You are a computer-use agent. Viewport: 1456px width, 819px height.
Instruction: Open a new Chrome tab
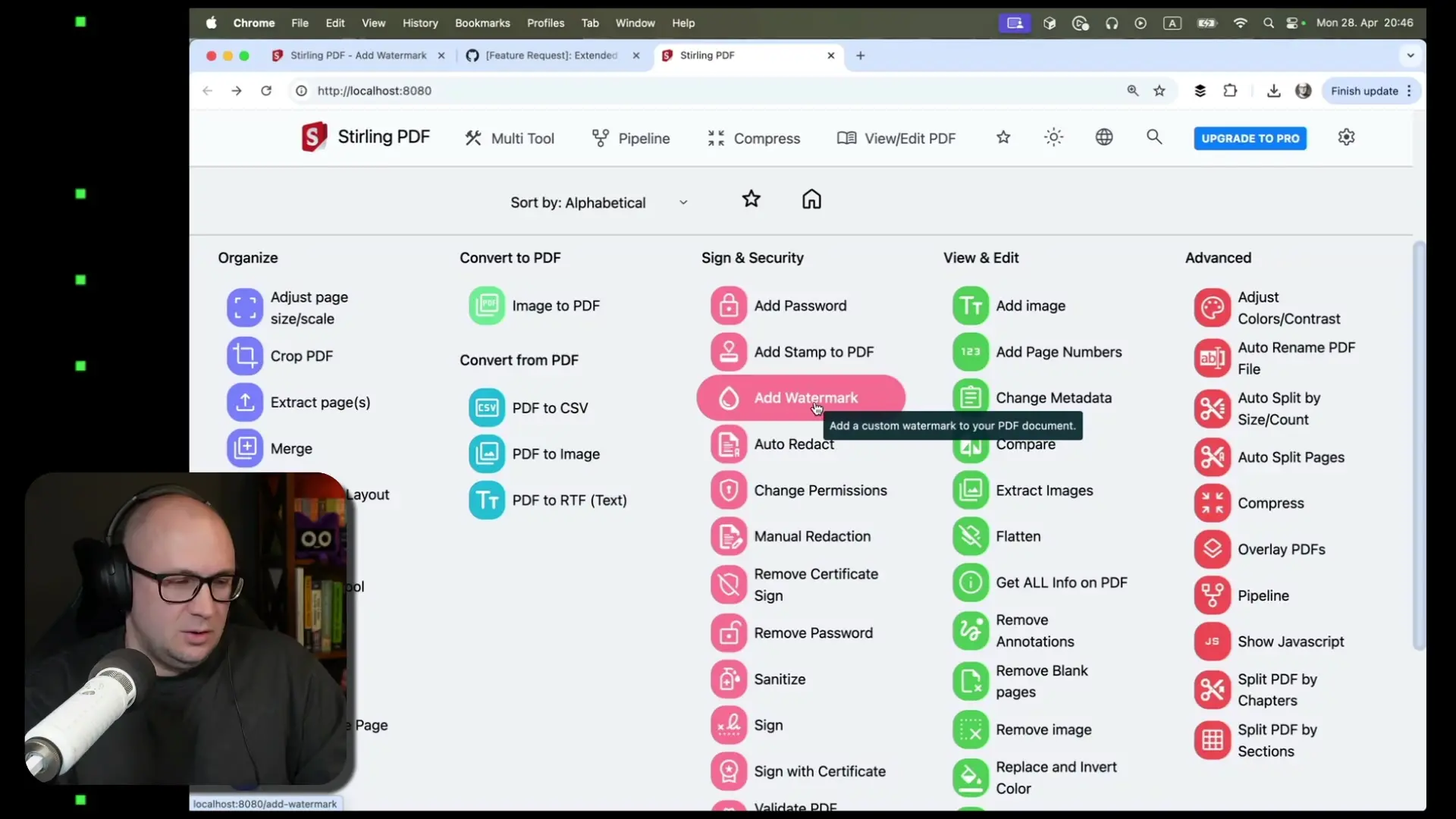pos(860,55)
